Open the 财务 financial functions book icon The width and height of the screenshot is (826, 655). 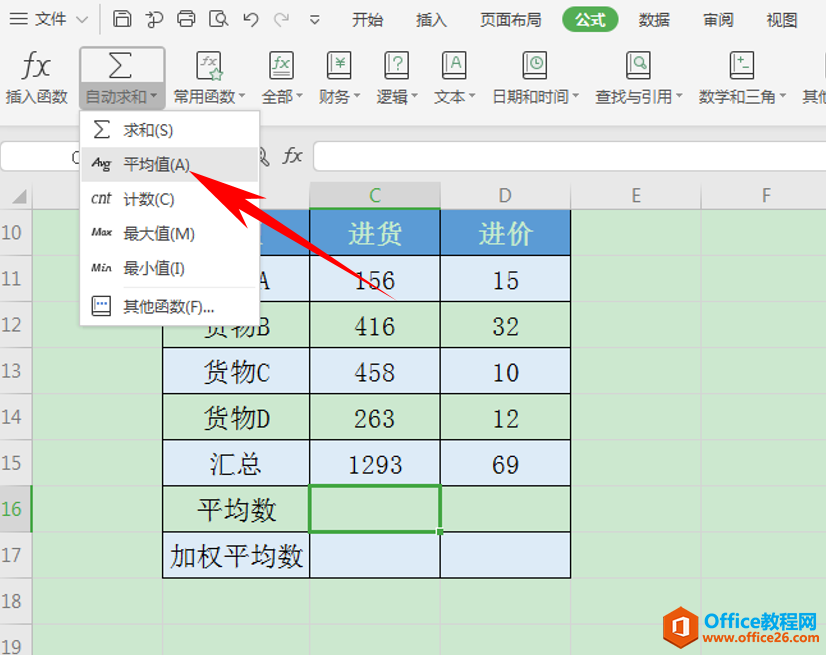coord(339,67)
